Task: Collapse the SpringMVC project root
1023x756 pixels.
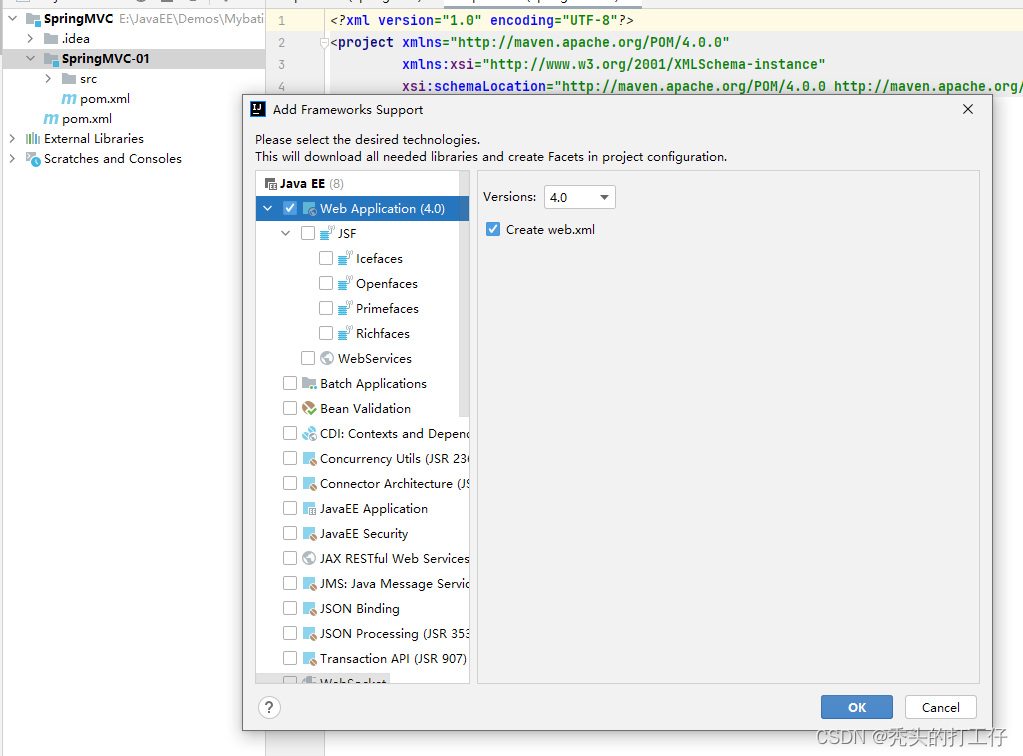Action: [x=12, y=18]
